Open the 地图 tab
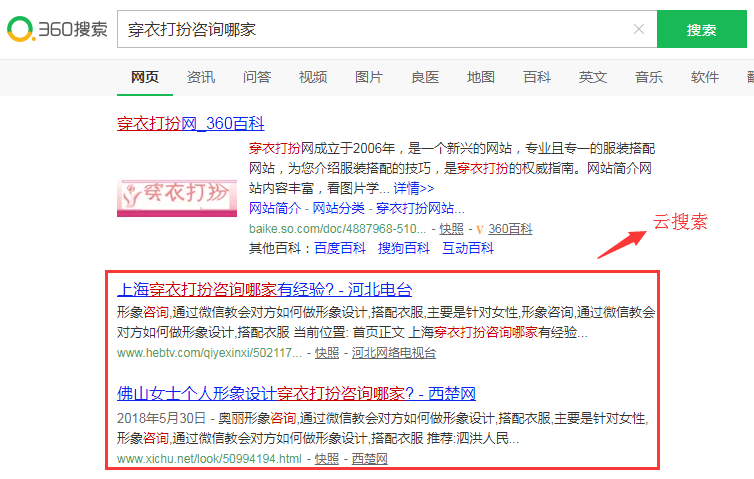The image size is (754, 479). tap(481, 77)
